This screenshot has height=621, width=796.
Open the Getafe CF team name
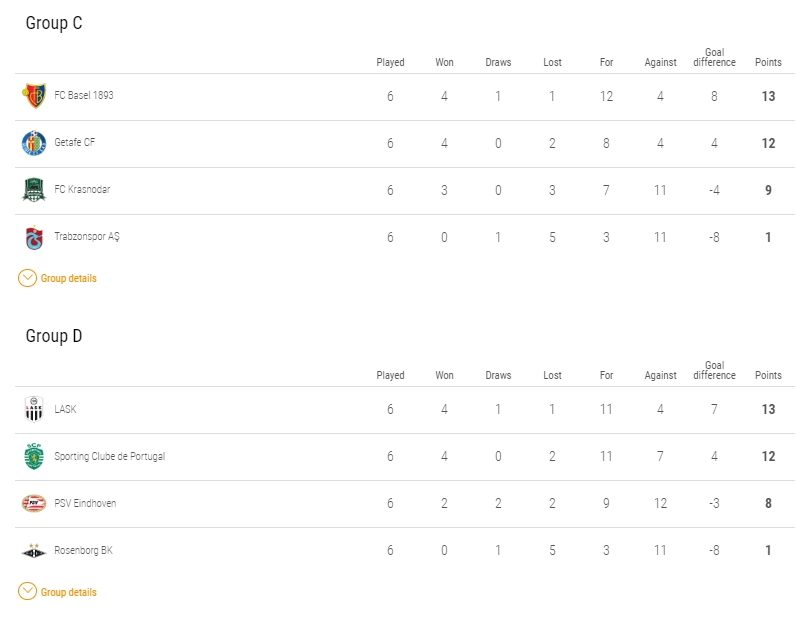pos(75,142)
